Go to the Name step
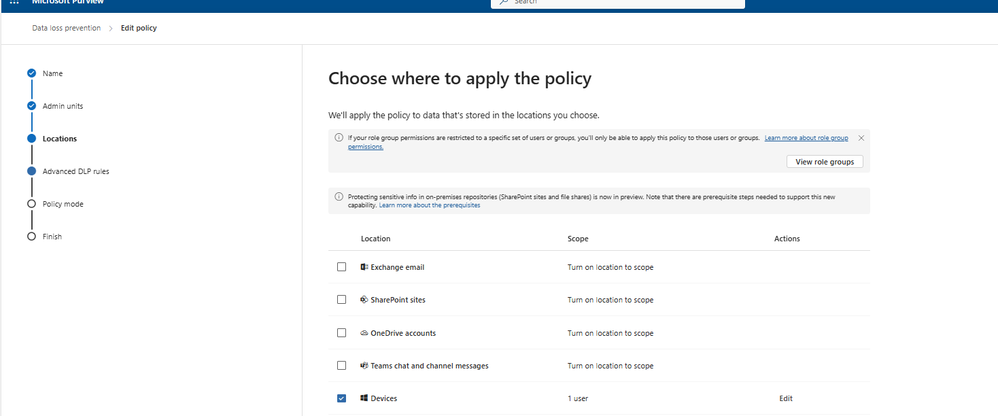998x416 pixels. pos(52,73)
